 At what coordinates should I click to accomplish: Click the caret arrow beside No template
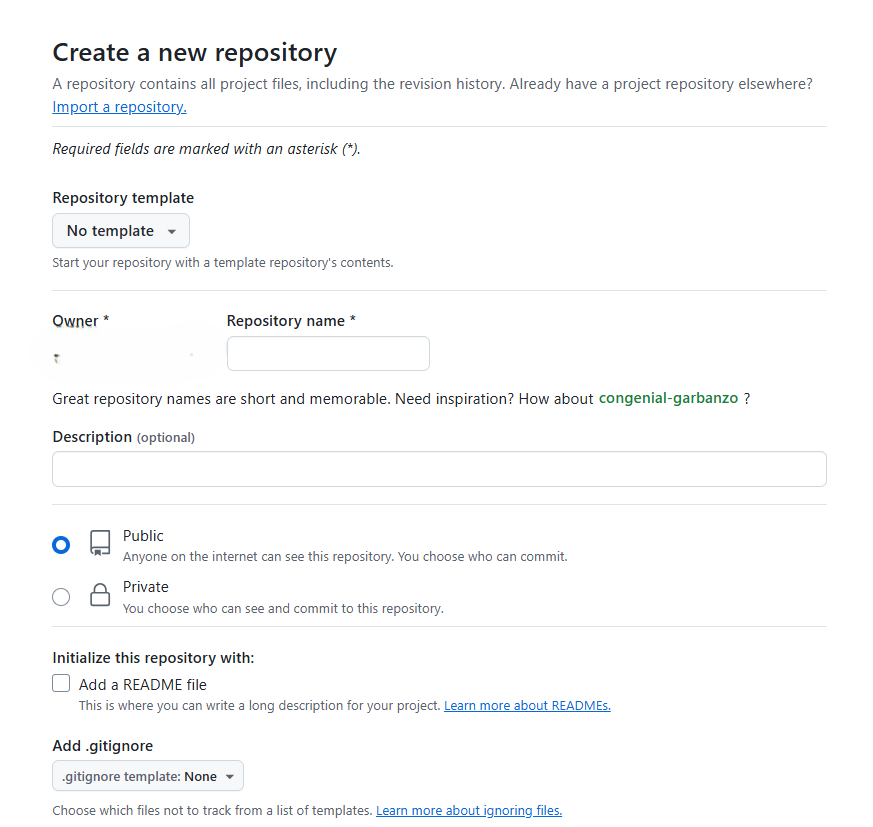point(172,231)
